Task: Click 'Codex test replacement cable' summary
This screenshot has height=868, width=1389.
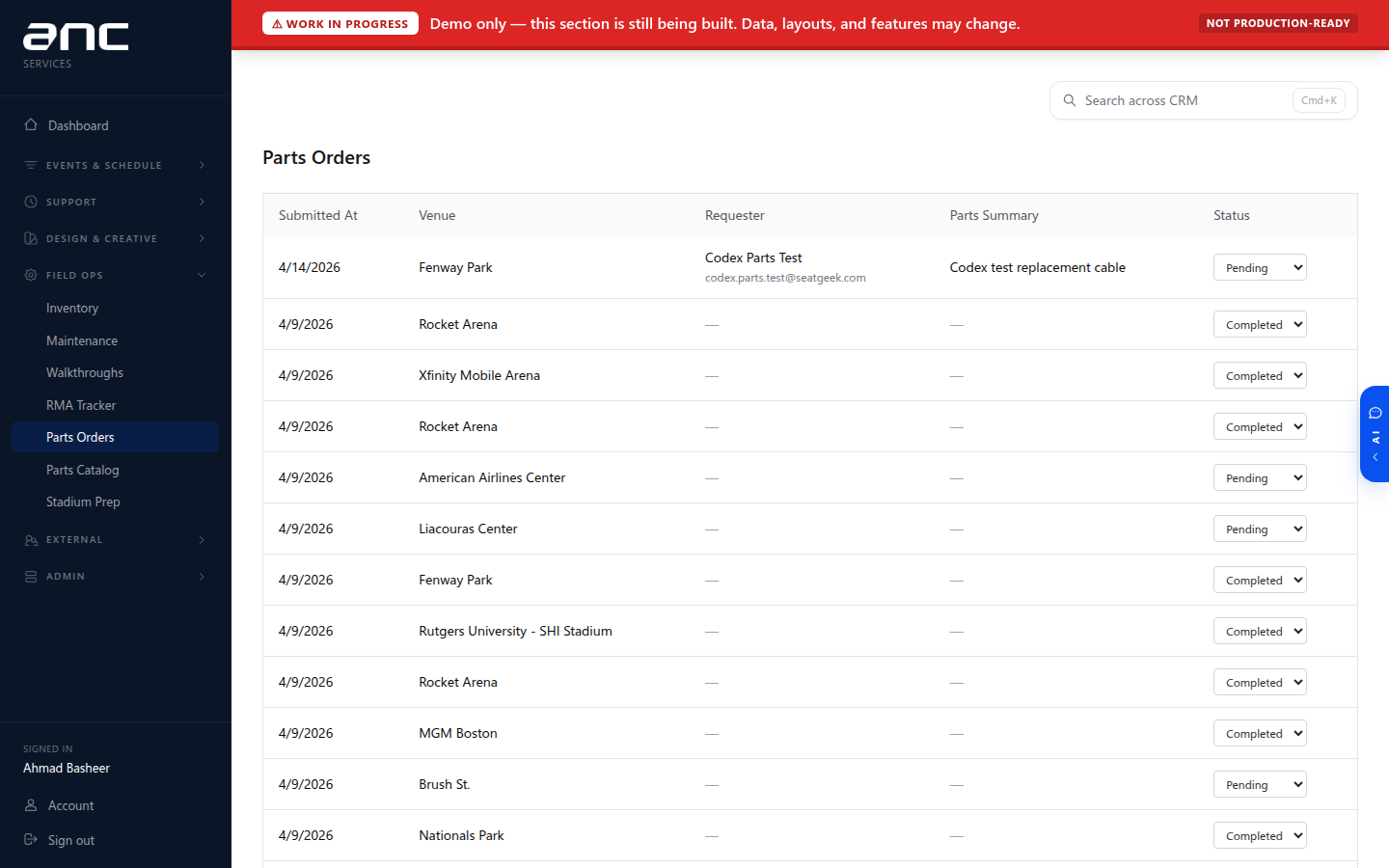Action: click(1038, 267)
